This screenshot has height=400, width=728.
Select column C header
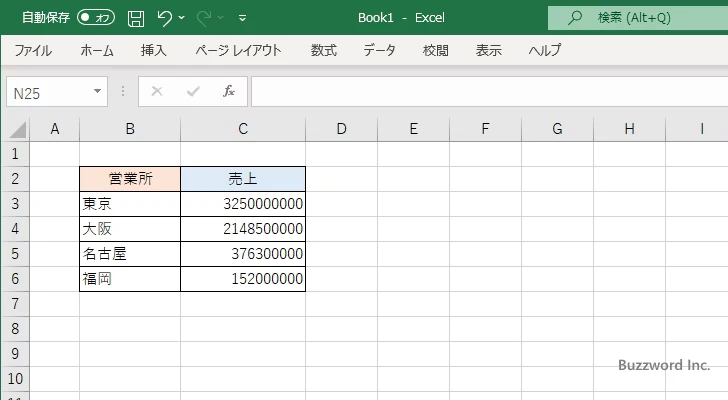tap(243, 129)
